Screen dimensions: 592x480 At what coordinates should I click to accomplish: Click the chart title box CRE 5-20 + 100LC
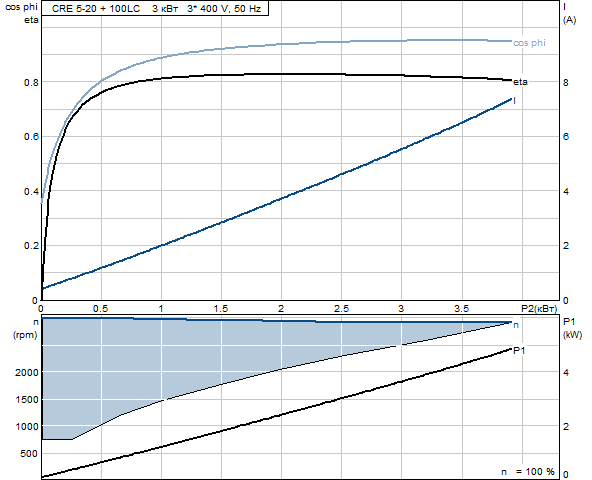[155, 8]
